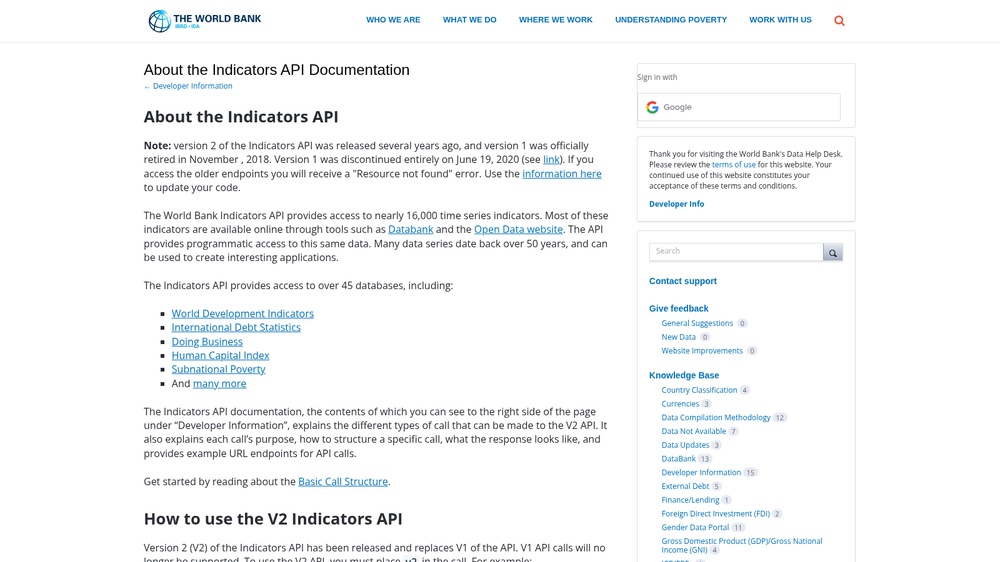Sign in with the Google button
Image resolution: width=1000 pixels, height=562 pixels.
click(x=739, y=107)
